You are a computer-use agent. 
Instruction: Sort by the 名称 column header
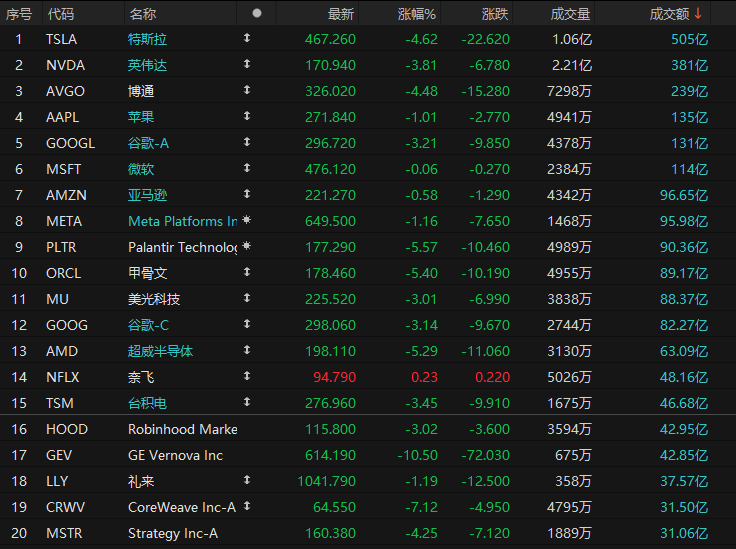[x=143, y=14]
